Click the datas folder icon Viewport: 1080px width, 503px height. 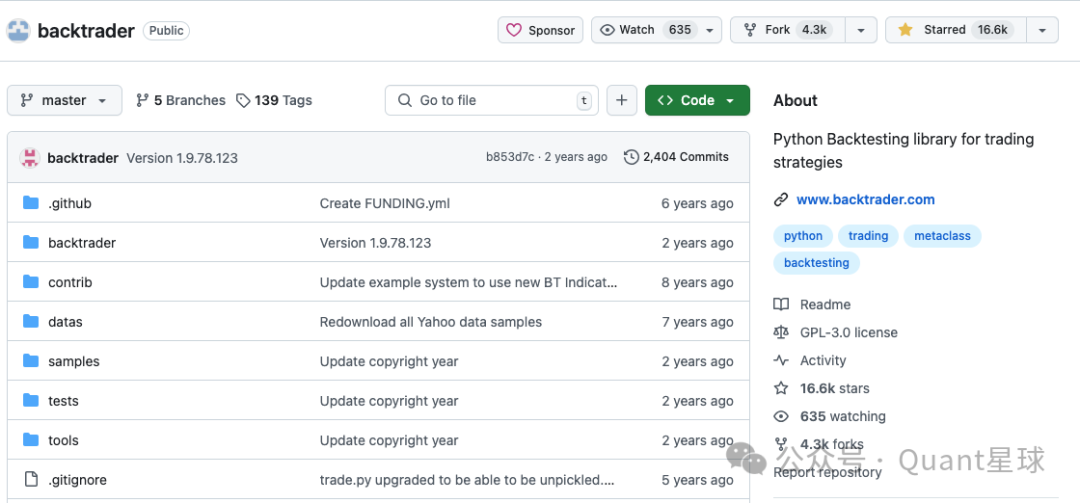(x=30, y=321)
